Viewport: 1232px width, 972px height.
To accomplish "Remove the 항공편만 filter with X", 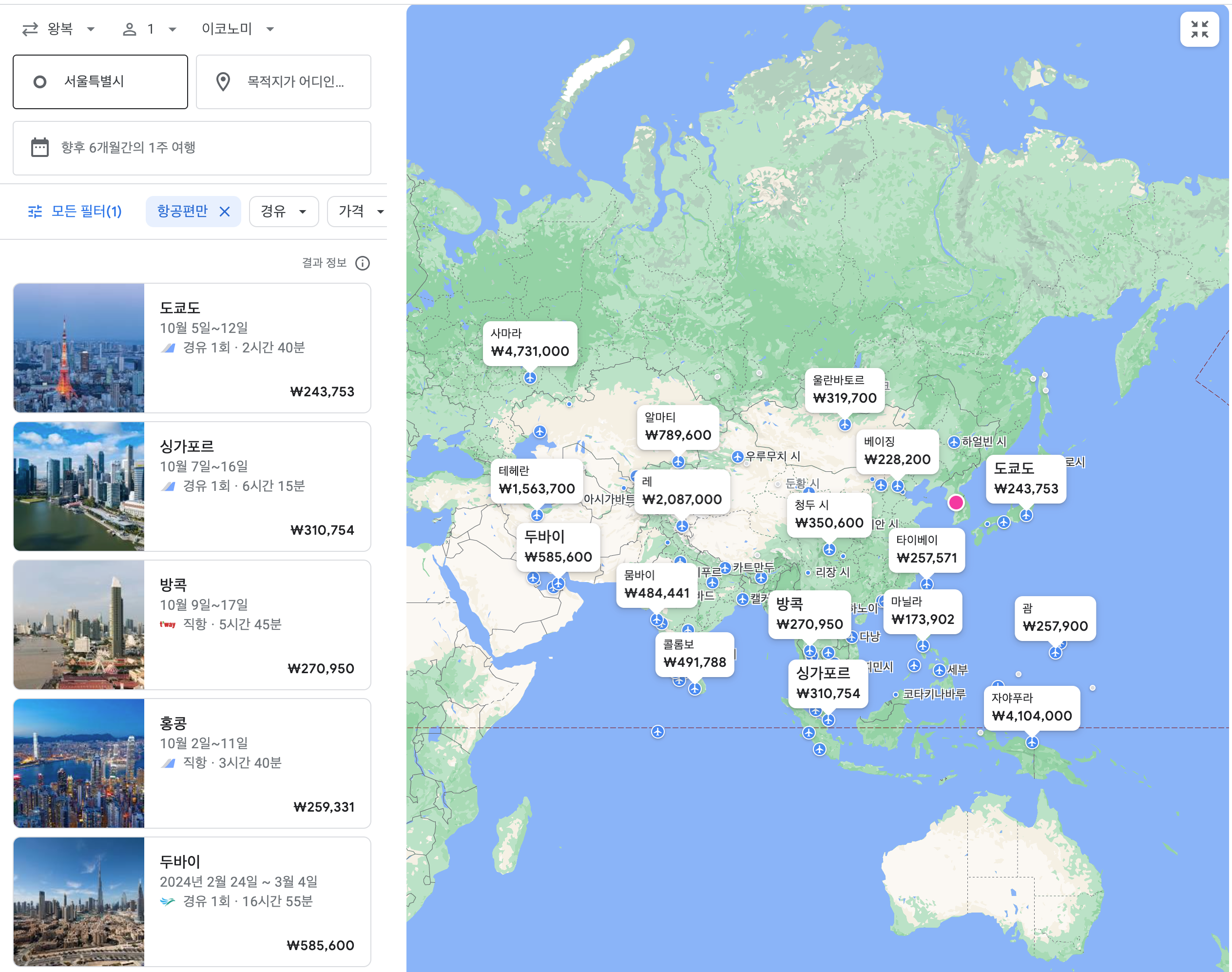I will 225,212.
